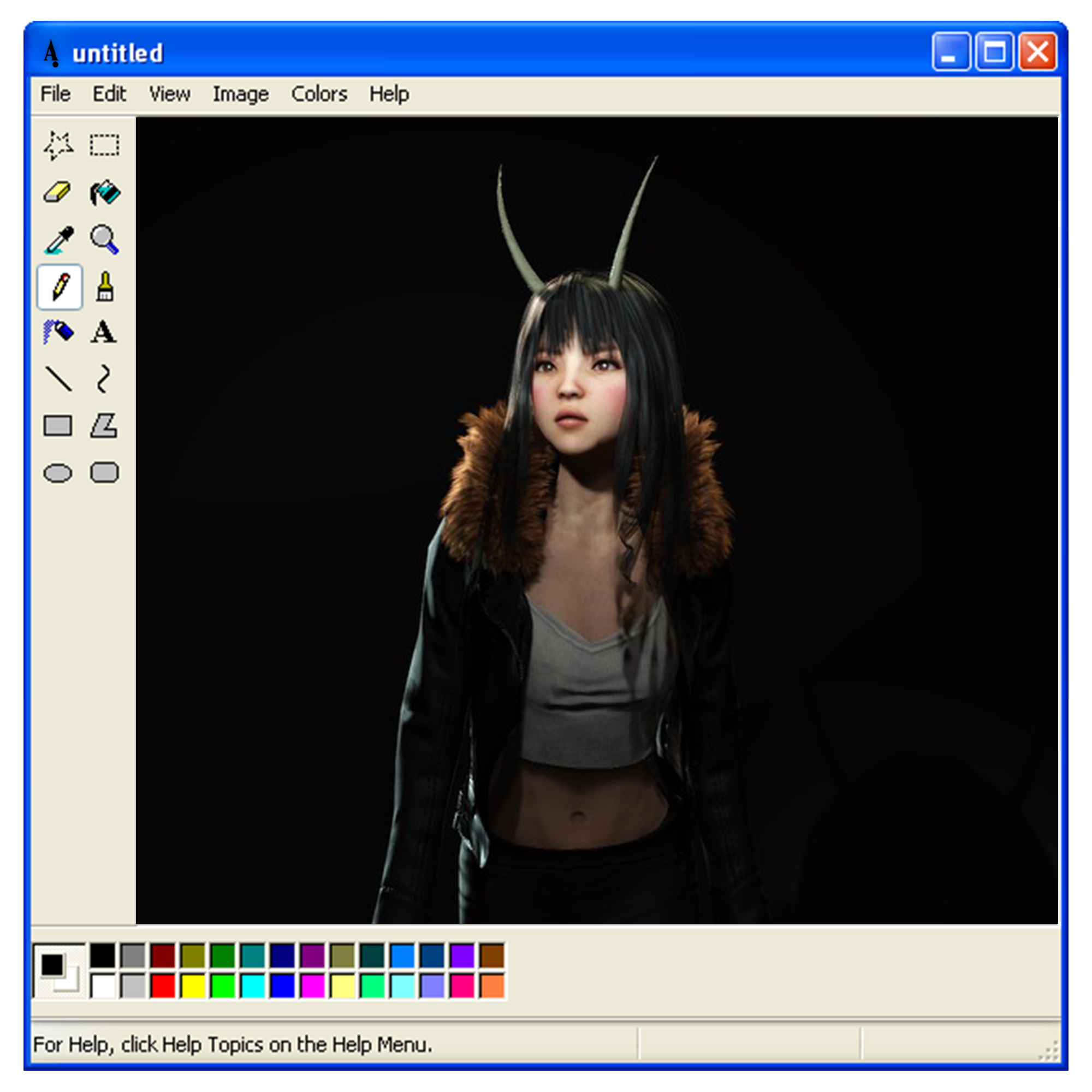Maximize the untitled Paint window
Viewport: 1092px width, 1092px height.
pyautogui.click(x=994, y=52)
